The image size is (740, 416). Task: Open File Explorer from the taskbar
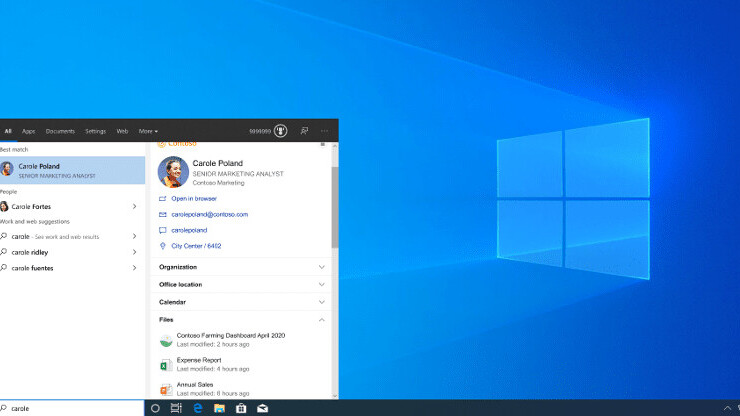[x=219, y=408]
